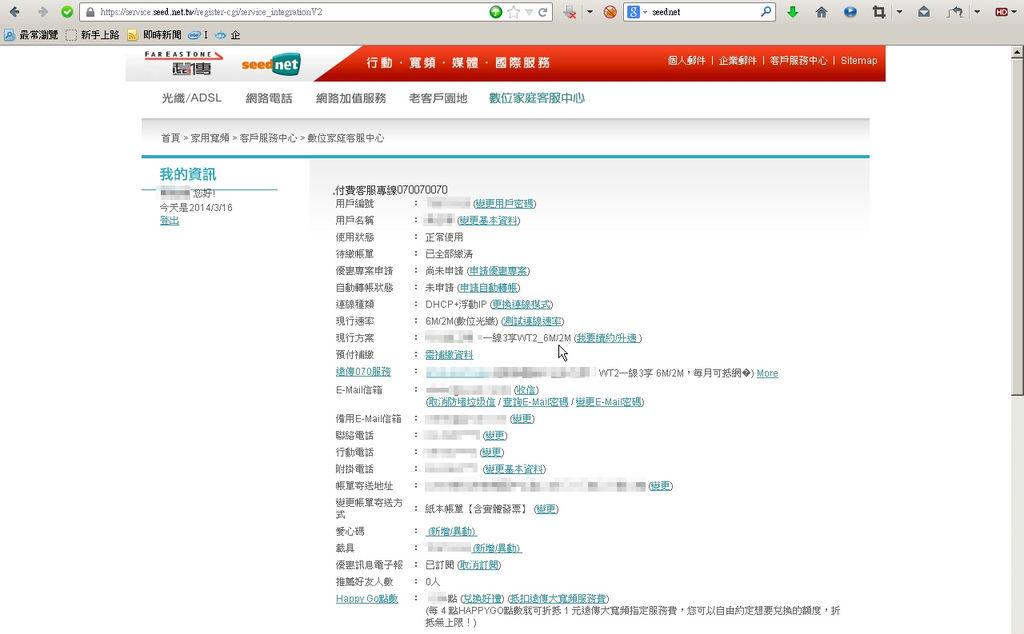This screenshot has width=1024, height=634.
Task: Click the 我要續約/升速 link
Action: coord(607,338)
